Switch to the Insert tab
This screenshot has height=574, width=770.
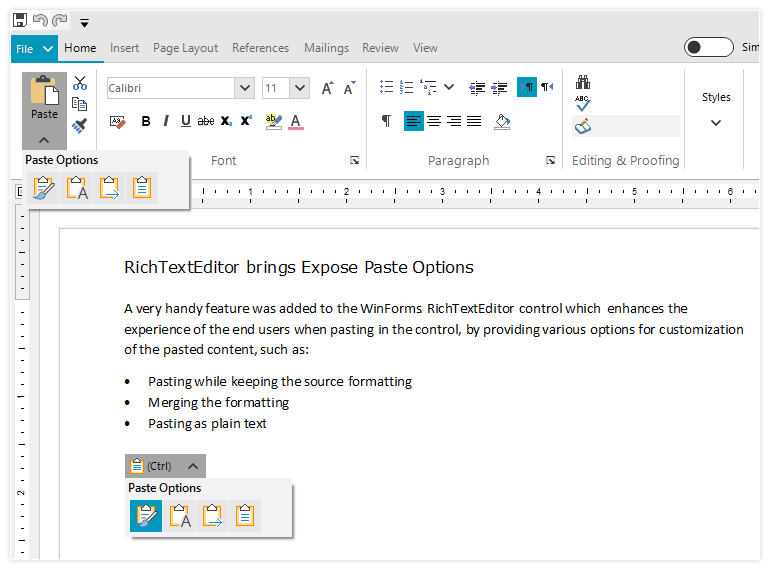124,48
